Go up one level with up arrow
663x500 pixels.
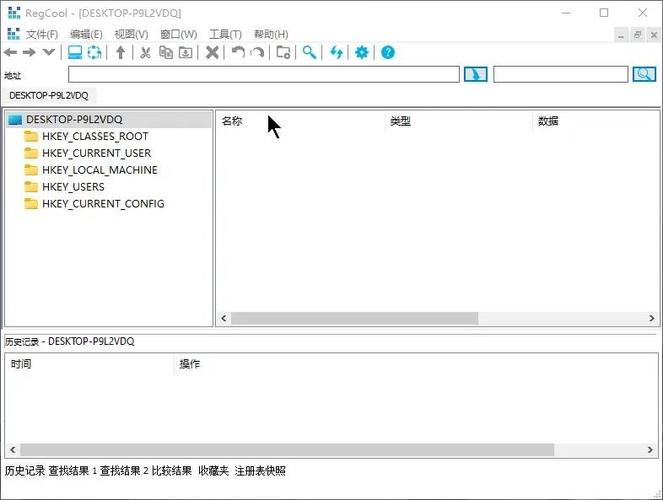[121, 52]
